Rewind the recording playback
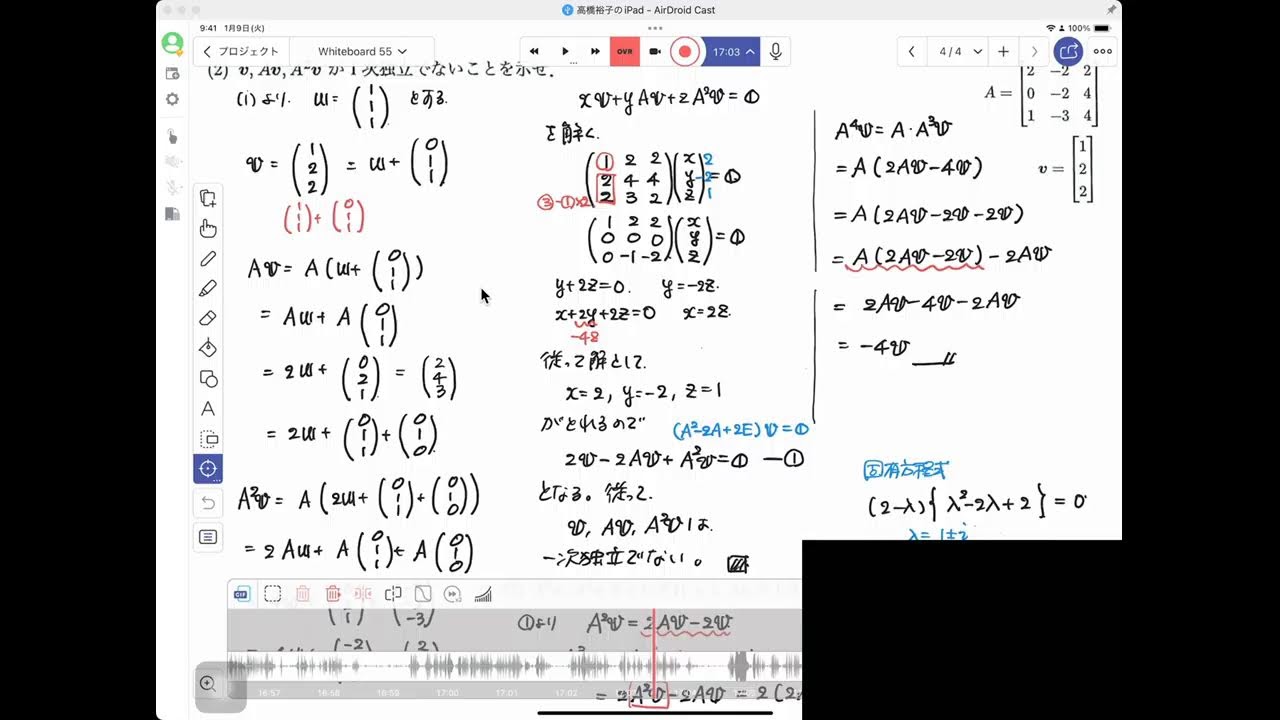The image size is (1280, 720). coord(534,51)
